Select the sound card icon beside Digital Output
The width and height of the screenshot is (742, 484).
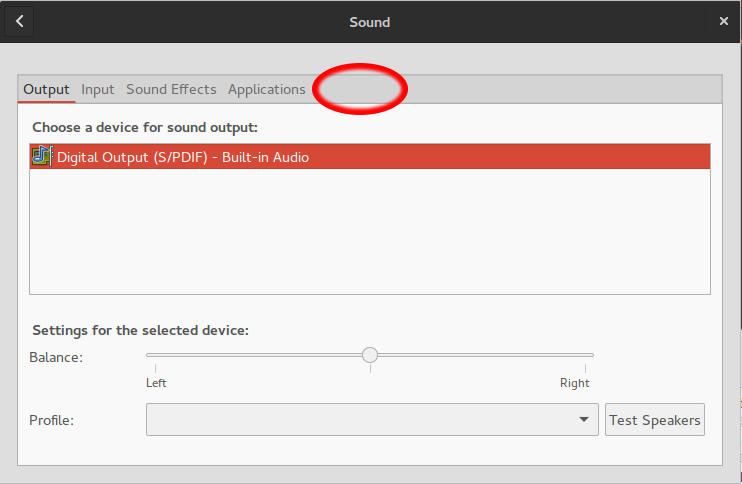click(x=42, y=156)
